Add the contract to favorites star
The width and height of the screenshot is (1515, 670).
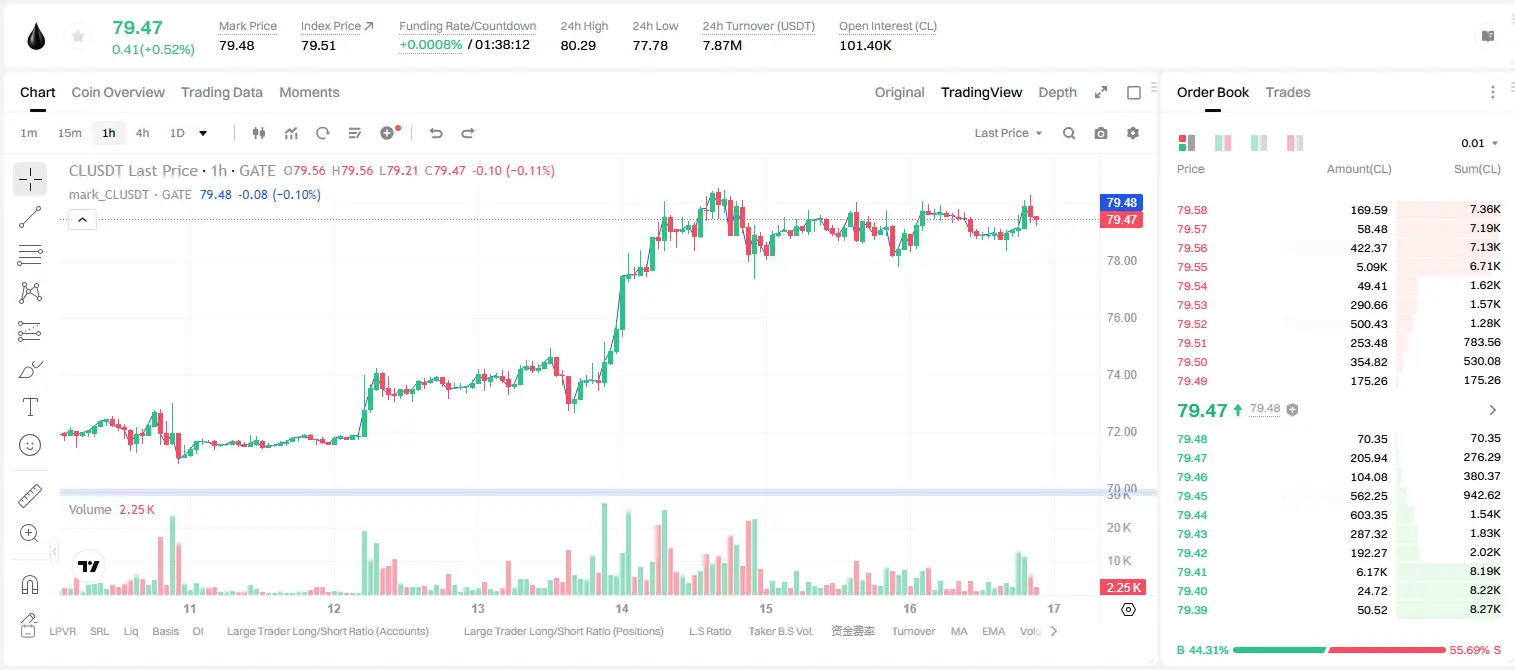pyautogui.click(x=78, y=37)
